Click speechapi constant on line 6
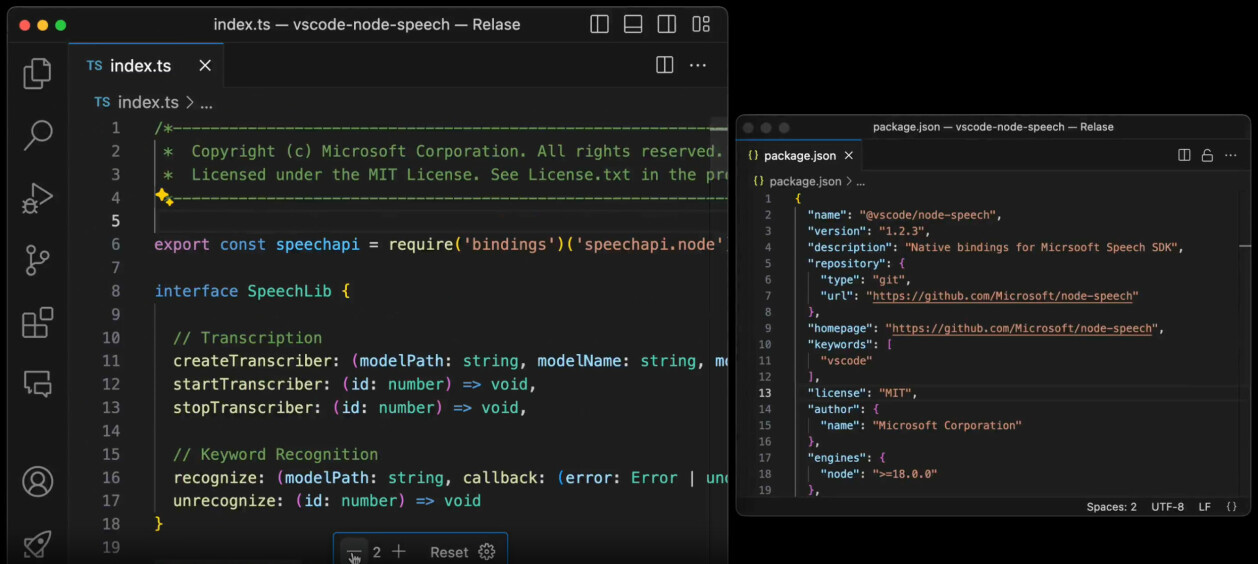The image size is (1258, 564). pos(317,244)
